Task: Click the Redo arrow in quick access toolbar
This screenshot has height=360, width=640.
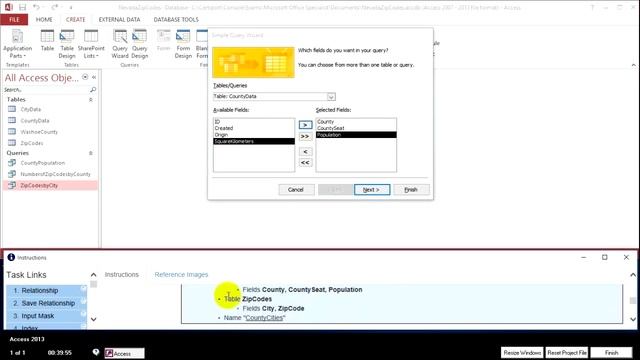Action: [x=54, y=7]
